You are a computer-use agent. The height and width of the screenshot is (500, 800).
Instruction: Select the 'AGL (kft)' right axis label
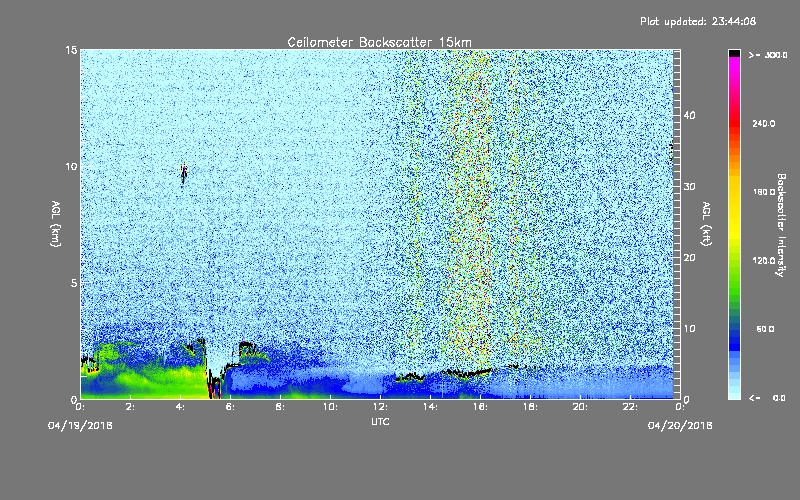coord(706,224)
